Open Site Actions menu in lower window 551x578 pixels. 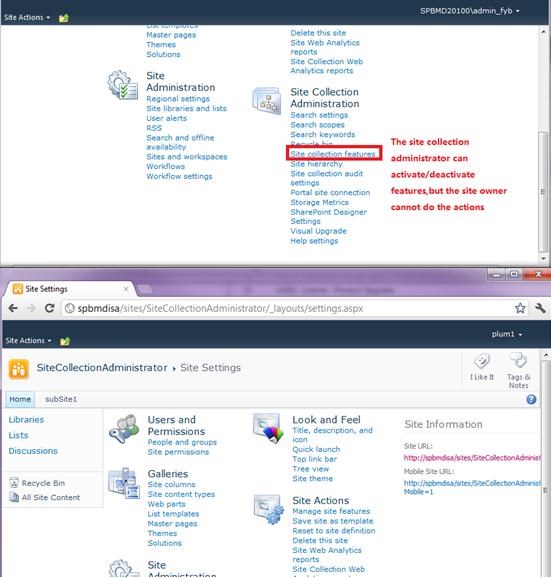pos(28,341)
